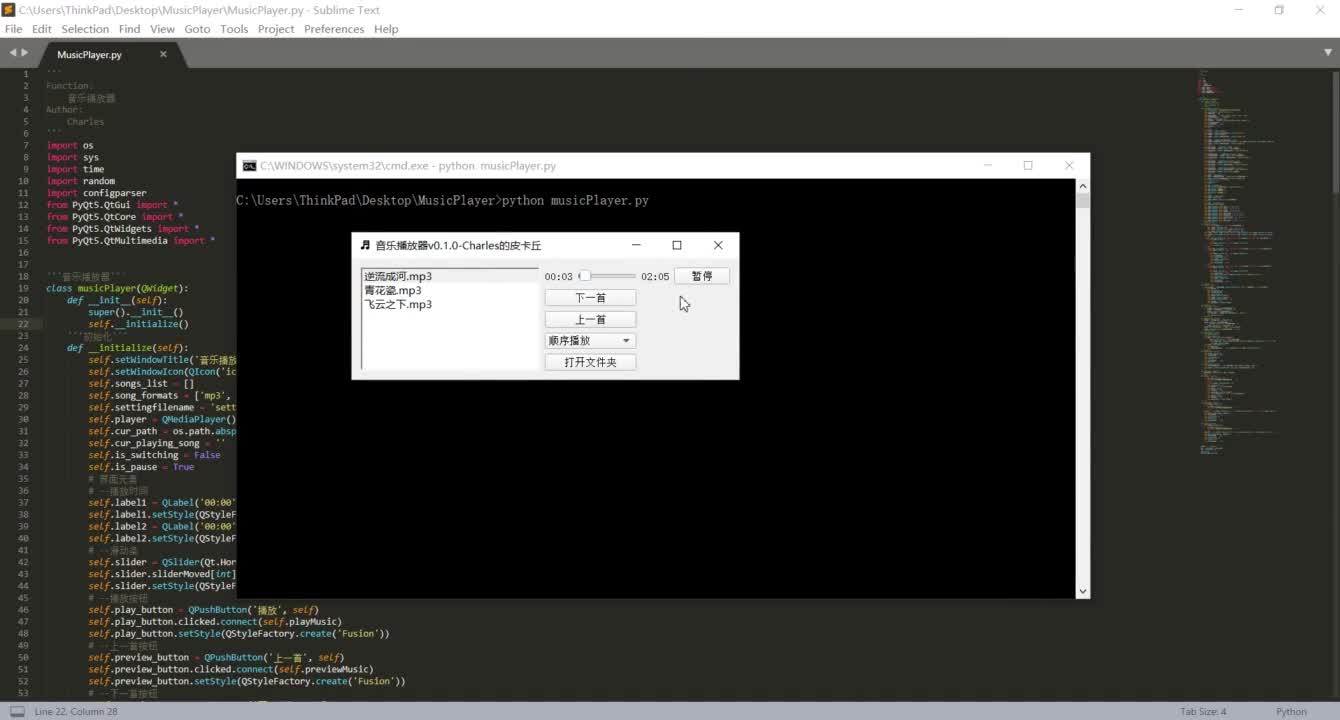This screenshot has width=1340, height=720.
Task: Click the 'self.is_pause = True' line
Action: [x=141, y=467]
